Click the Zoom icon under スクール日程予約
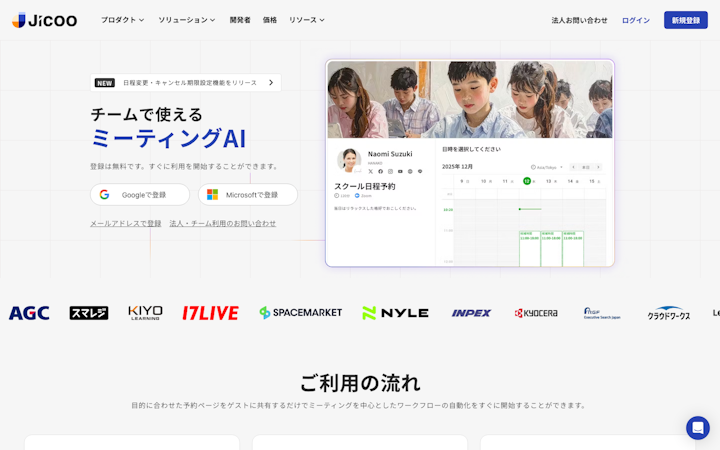 click(x=357, y=196)
